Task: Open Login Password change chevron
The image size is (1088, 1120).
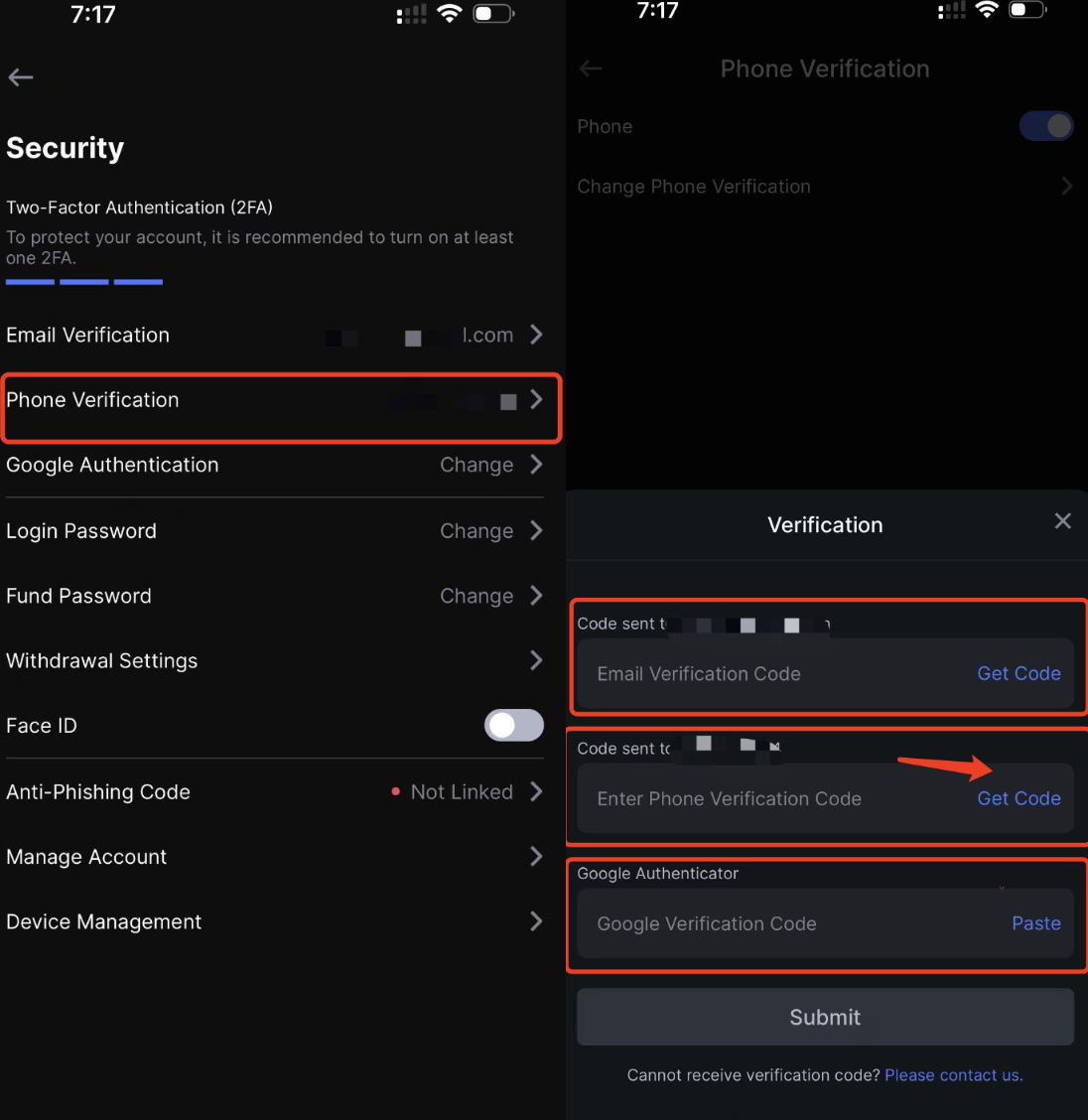Action: click(536, 531)
